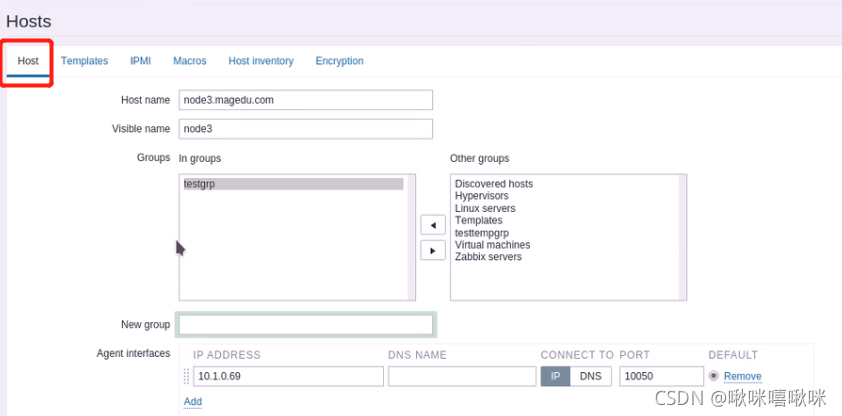Click the Other groups list scrollbar
This screenshot has width=842, height=416.
pos(683,237)
